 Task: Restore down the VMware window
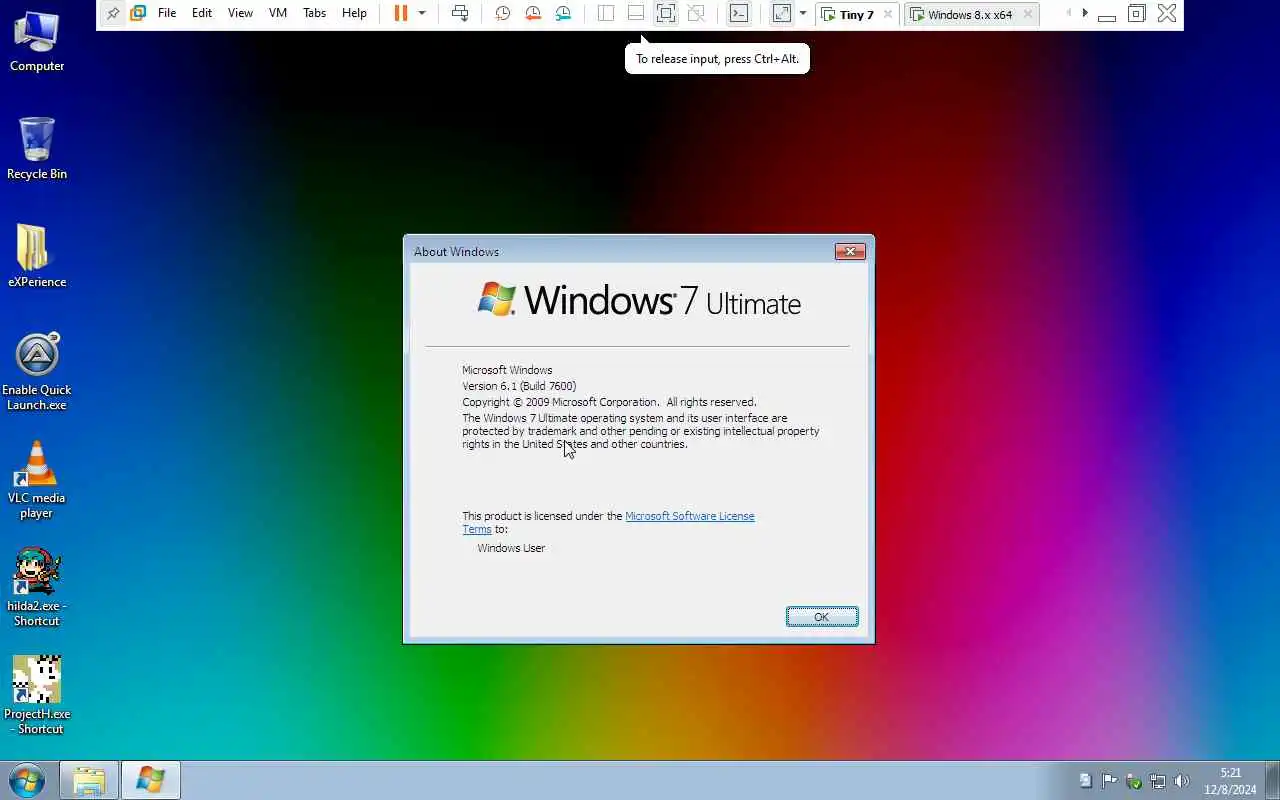[1137, 13]
